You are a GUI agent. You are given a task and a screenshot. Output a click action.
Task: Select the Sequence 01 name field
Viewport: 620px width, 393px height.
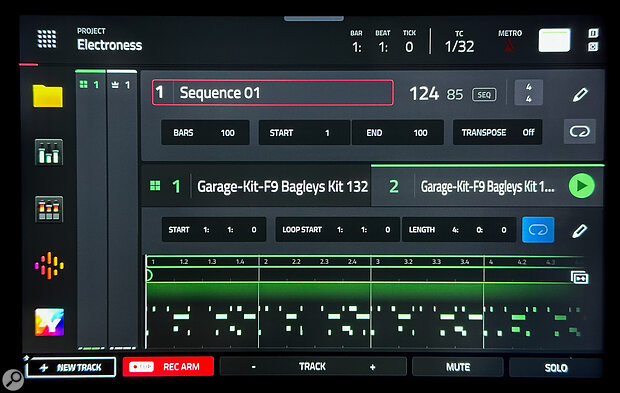point(272,93)
